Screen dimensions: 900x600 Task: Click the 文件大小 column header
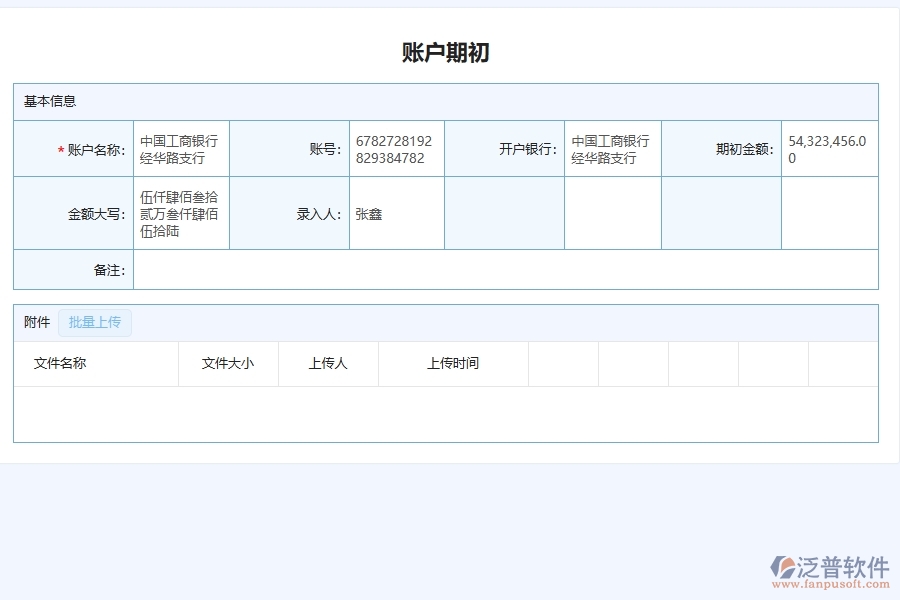coord(228,363)
